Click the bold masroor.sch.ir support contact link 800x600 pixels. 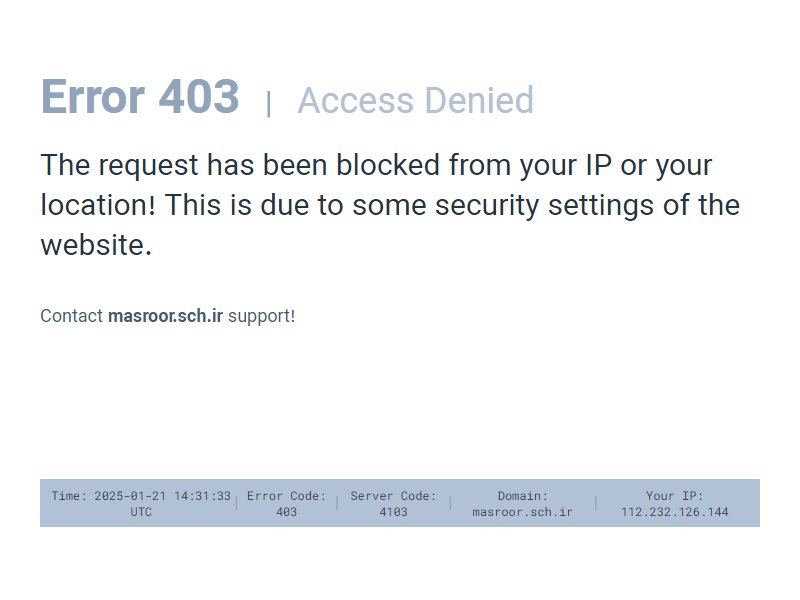click(165, 316)
